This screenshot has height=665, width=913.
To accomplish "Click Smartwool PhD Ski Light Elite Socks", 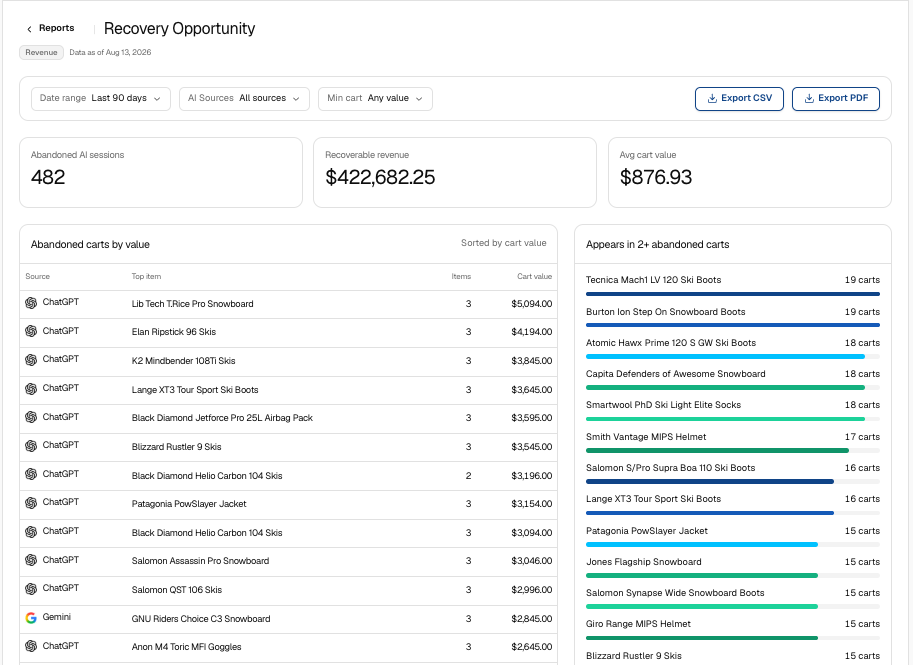I will (x=663, y=405).
